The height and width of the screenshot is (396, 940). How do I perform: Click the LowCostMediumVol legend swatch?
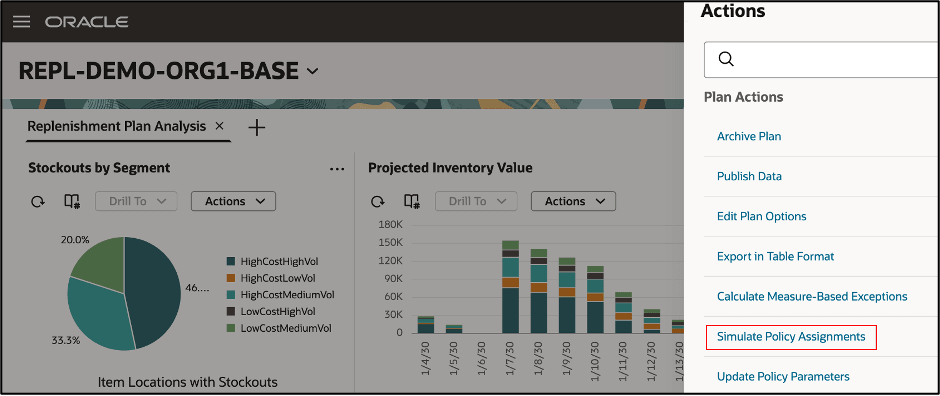click(x=230, y=328)
